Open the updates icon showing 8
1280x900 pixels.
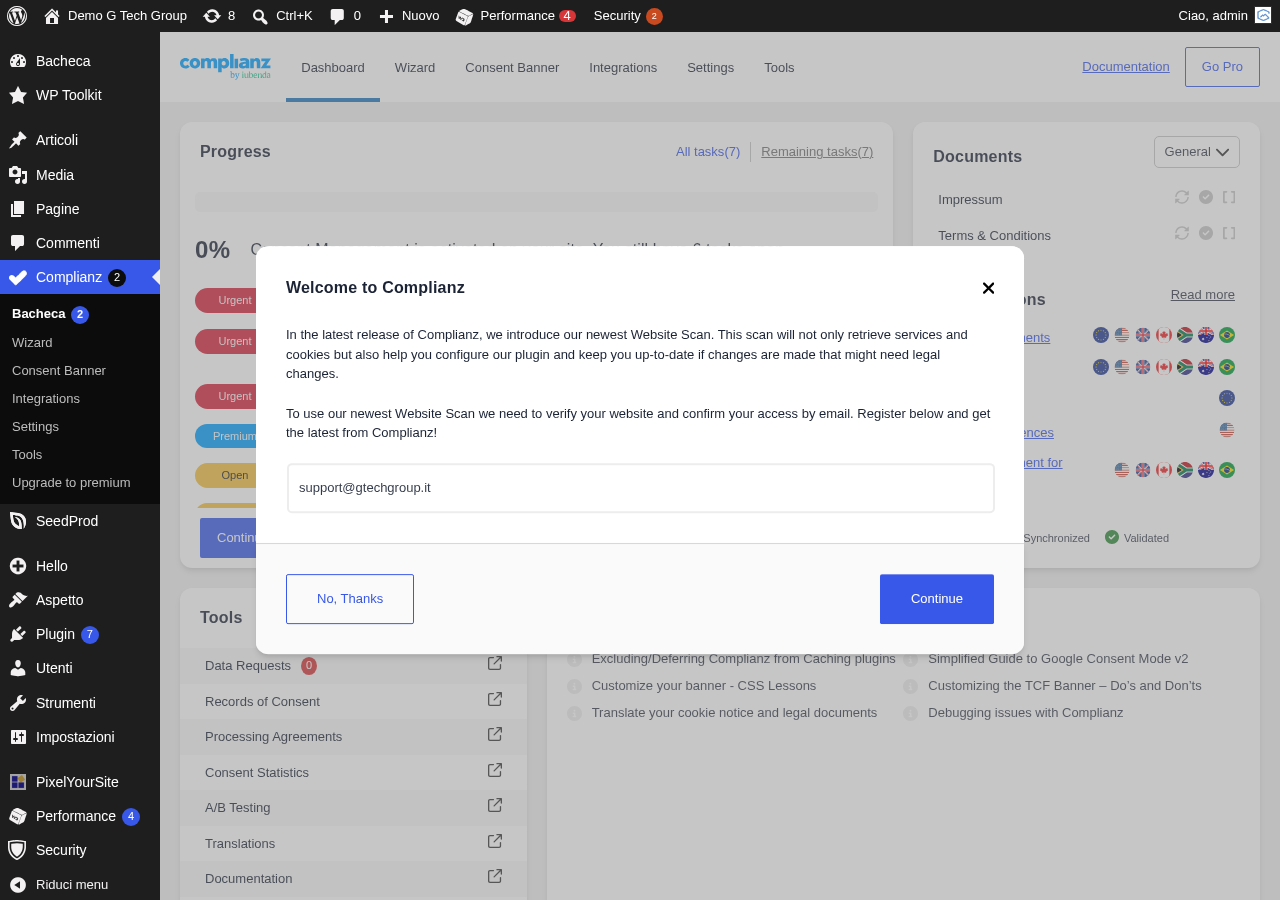point(219,16)
